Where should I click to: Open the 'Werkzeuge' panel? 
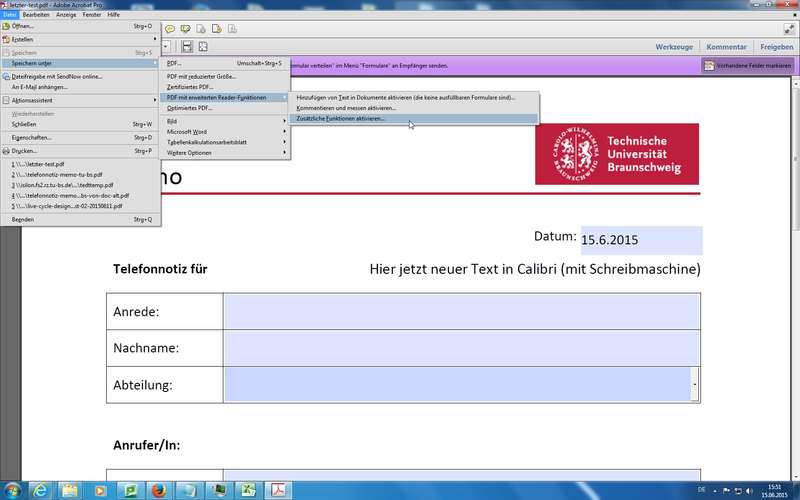click(x=675, y=47)
